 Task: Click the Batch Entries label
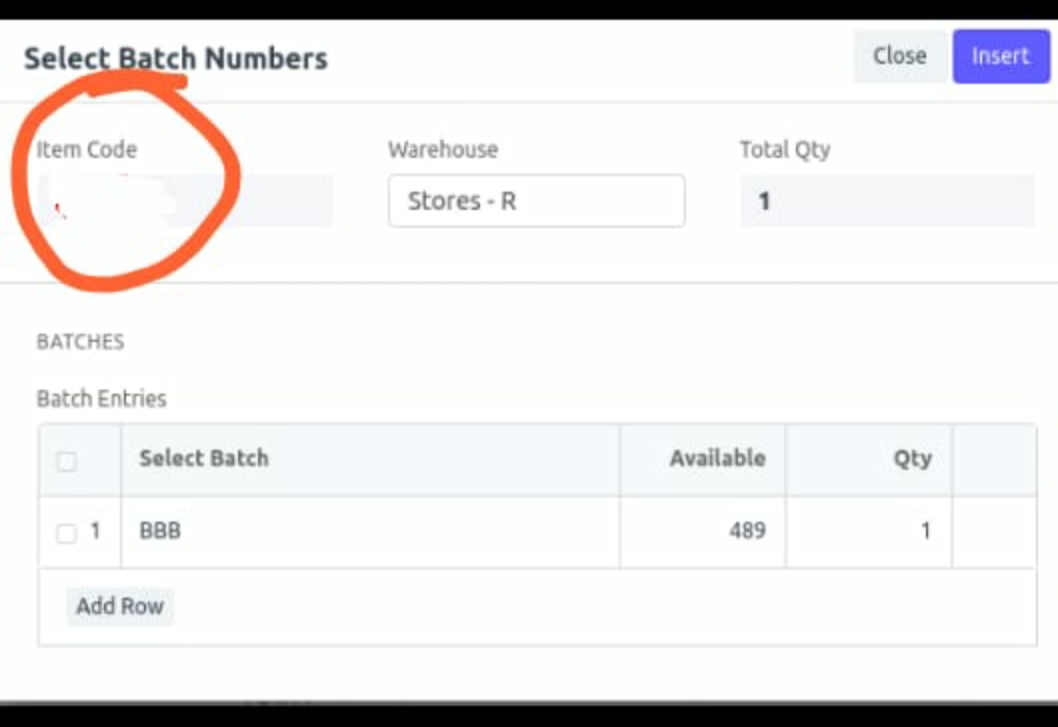[x=101, y=399]
